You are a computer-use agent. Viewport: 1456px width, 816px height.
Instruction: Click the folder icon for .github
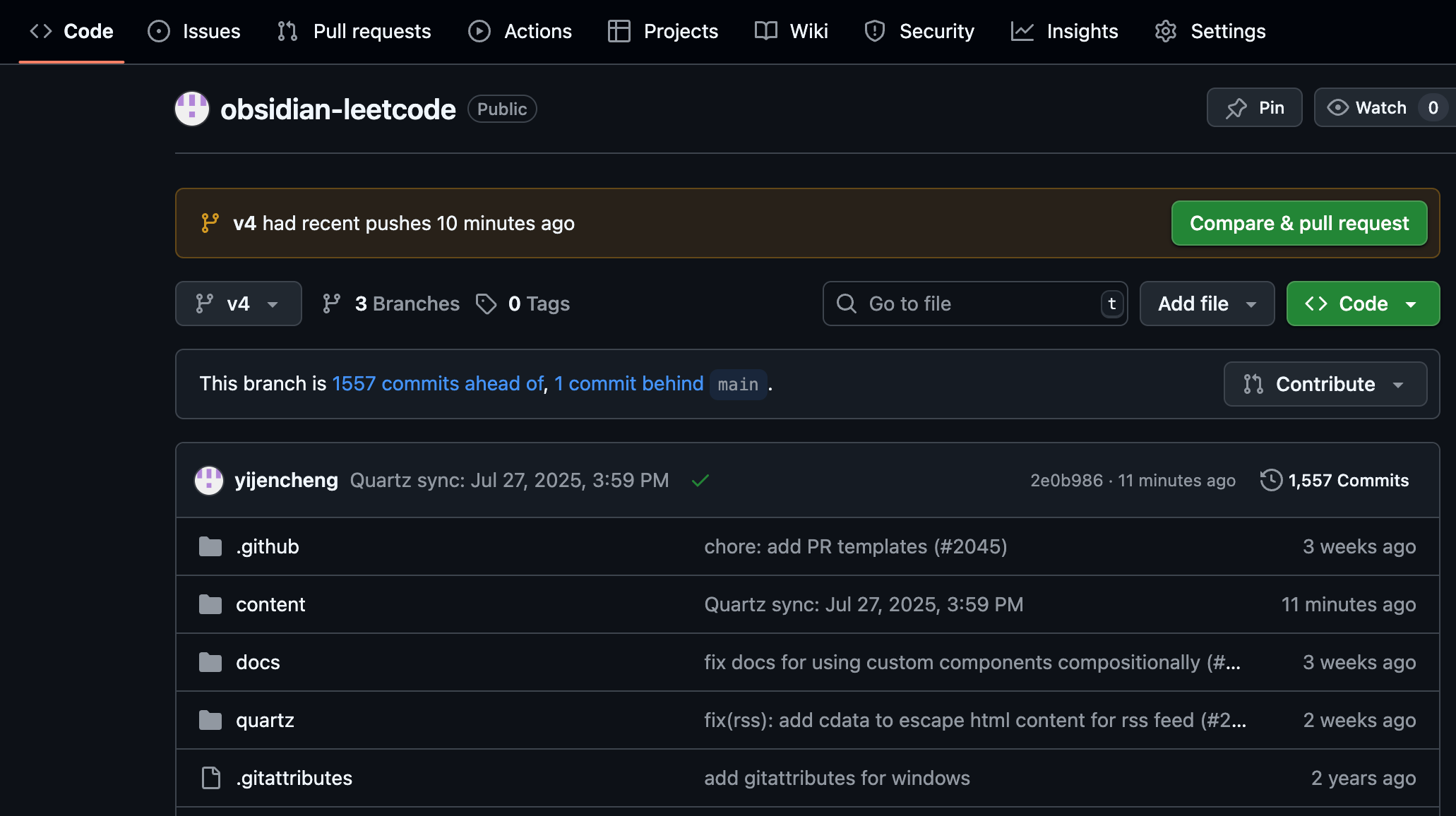(x=210, y=546)
